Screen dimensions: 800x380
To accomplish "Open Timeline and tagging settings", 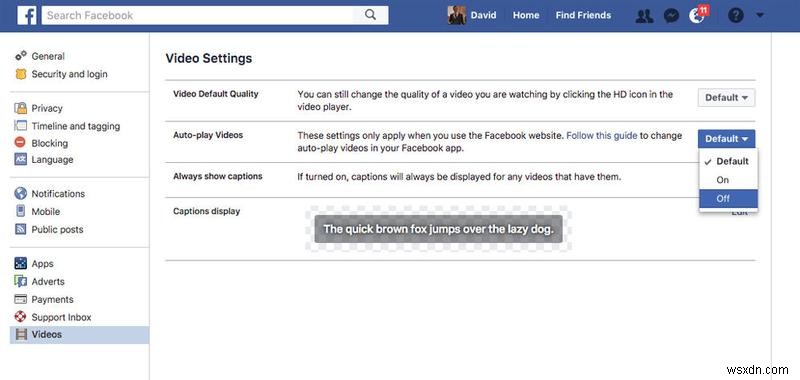I will pos(76,126).
